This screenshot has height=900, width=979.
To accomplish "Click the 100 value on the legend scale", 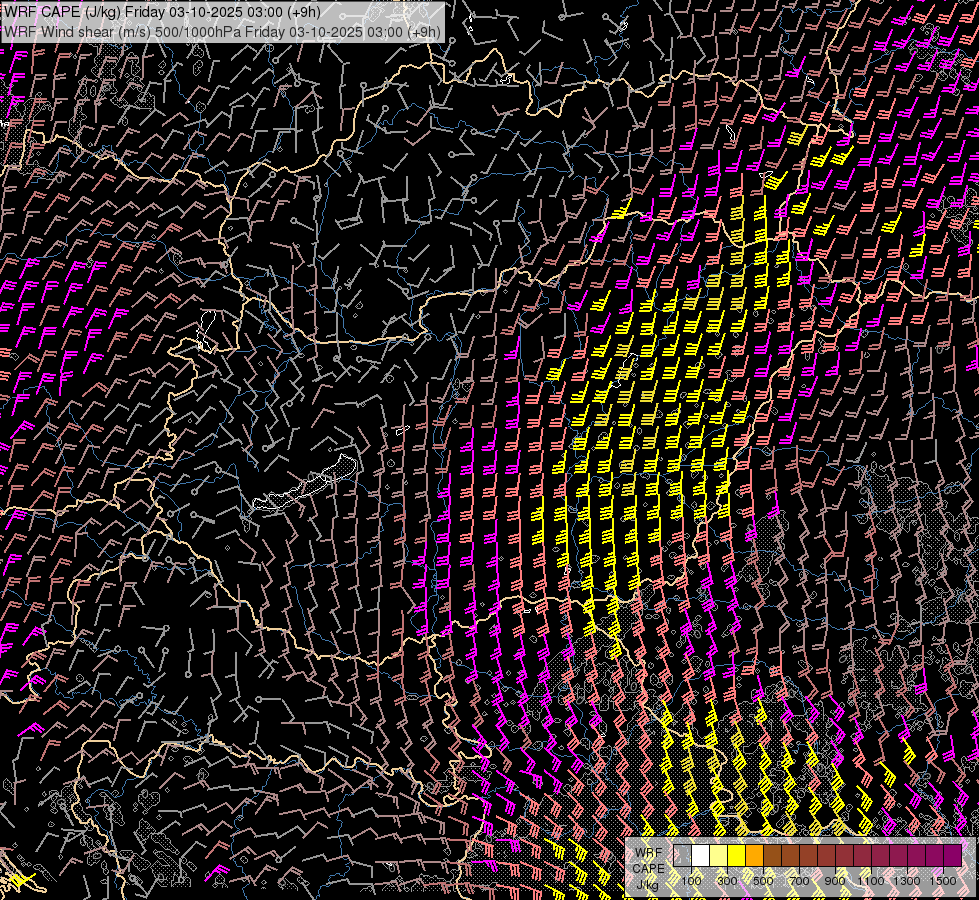I will (691, 881).
